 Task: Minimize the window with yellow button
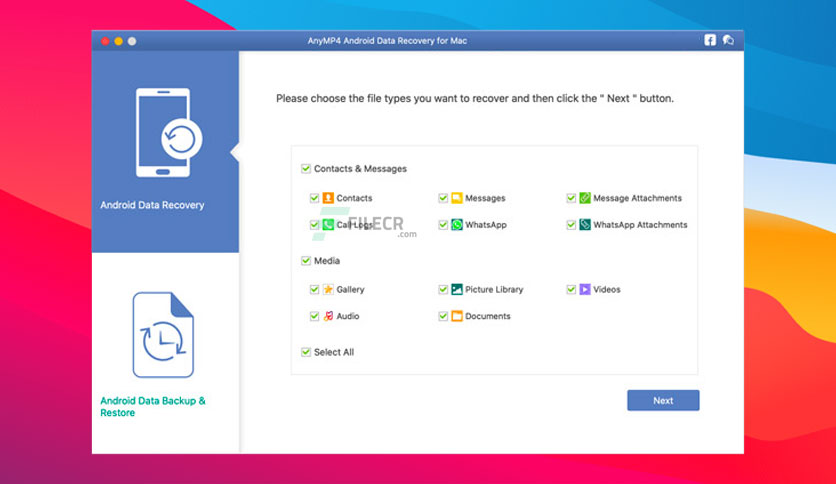pyautogui.click(x=118, y=41)
